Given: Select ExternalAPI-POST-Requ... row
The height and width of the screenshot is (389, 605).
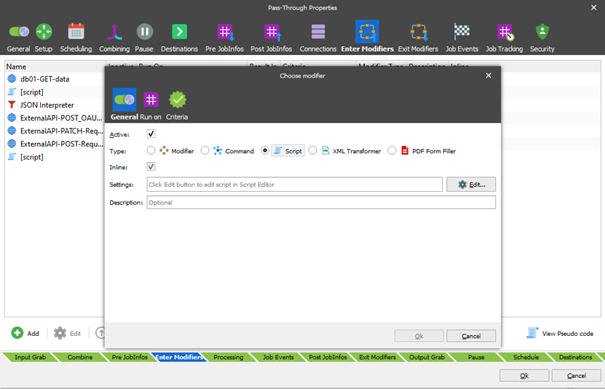Looking at the screenshot, I should [x=54, y=144].
